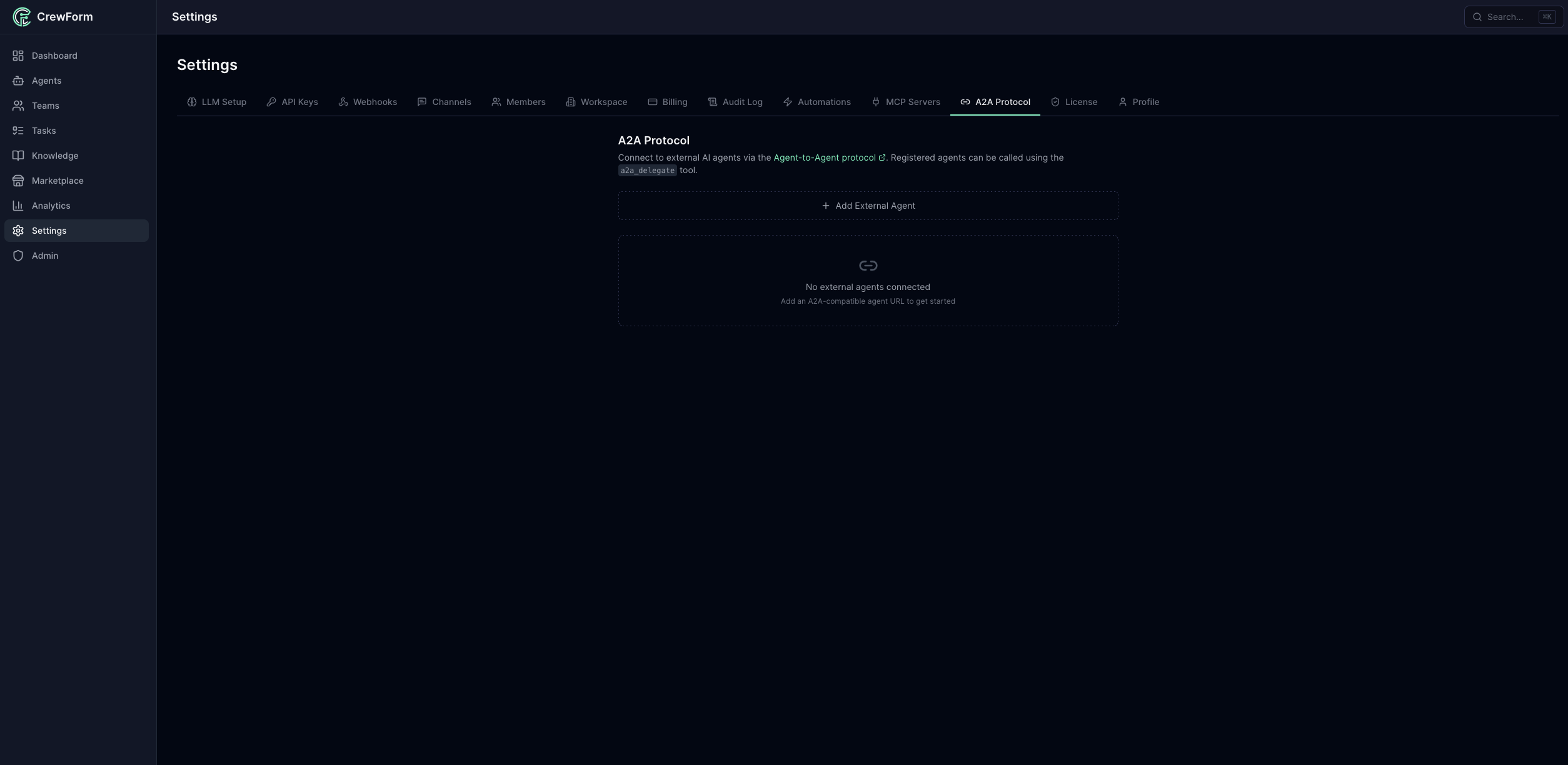Click Add External Agent button

(868, 206)
